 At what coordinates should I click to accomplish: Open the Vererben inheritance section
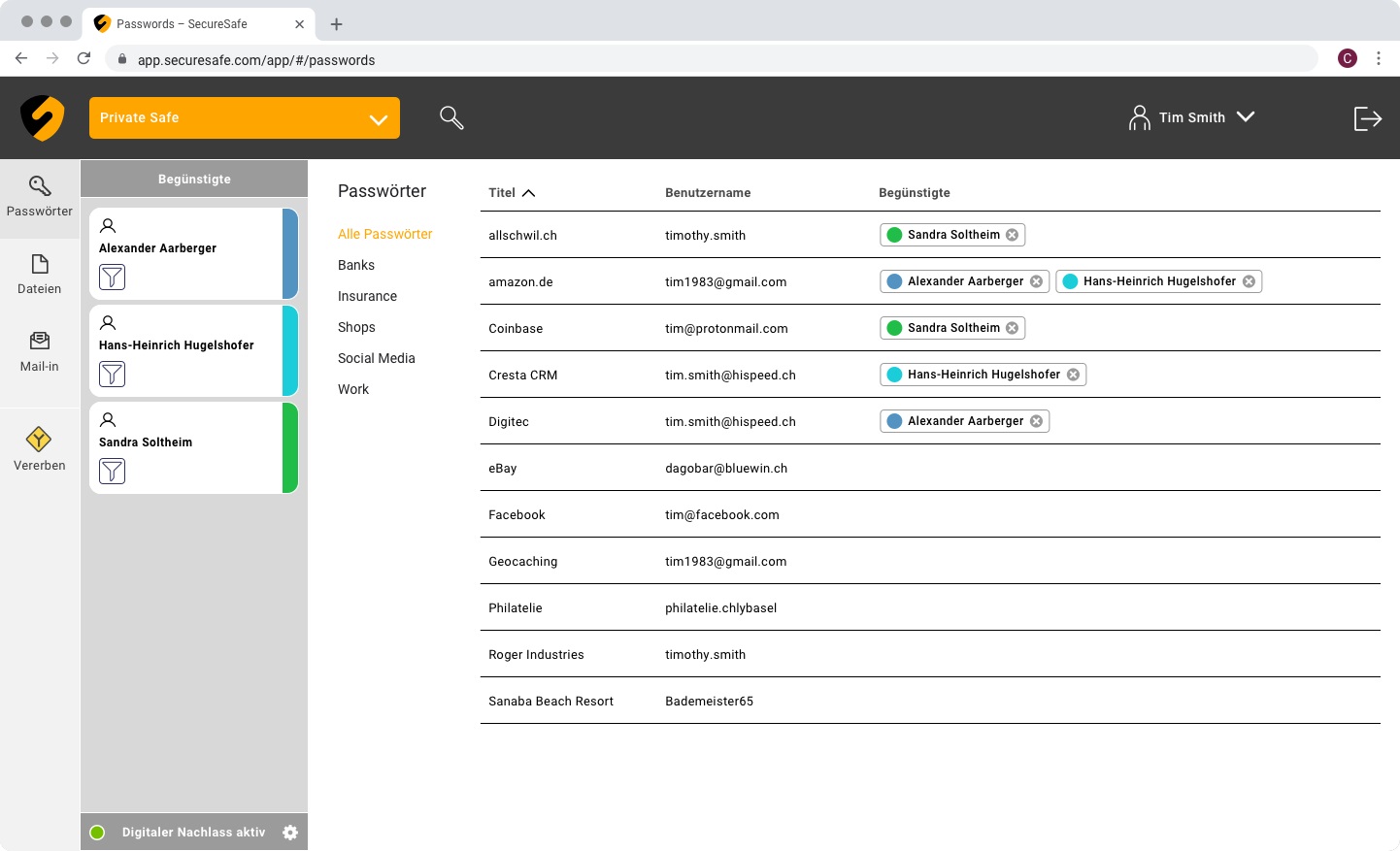40,450
